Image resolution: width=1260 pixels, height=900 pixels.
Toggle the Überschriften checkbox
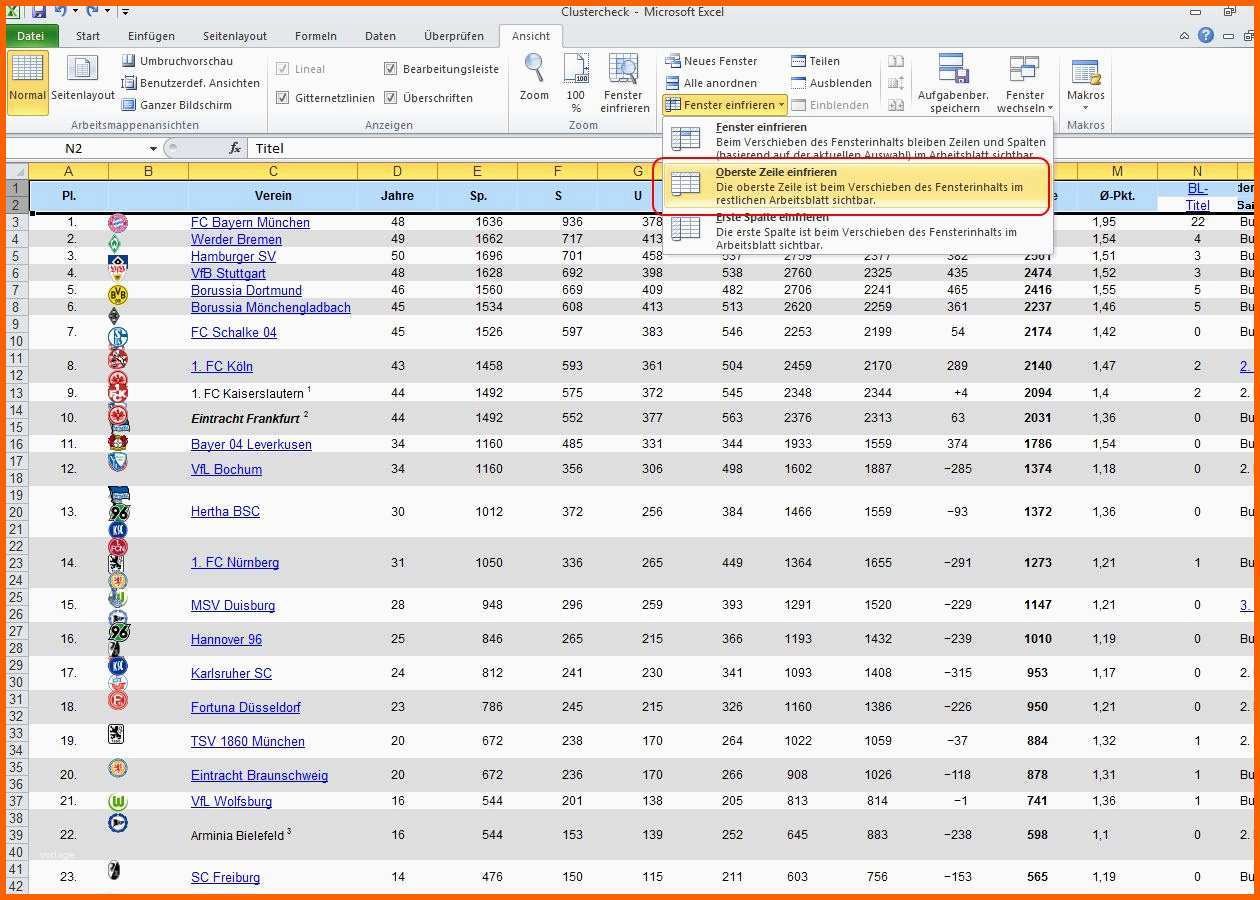coord(391,98)
